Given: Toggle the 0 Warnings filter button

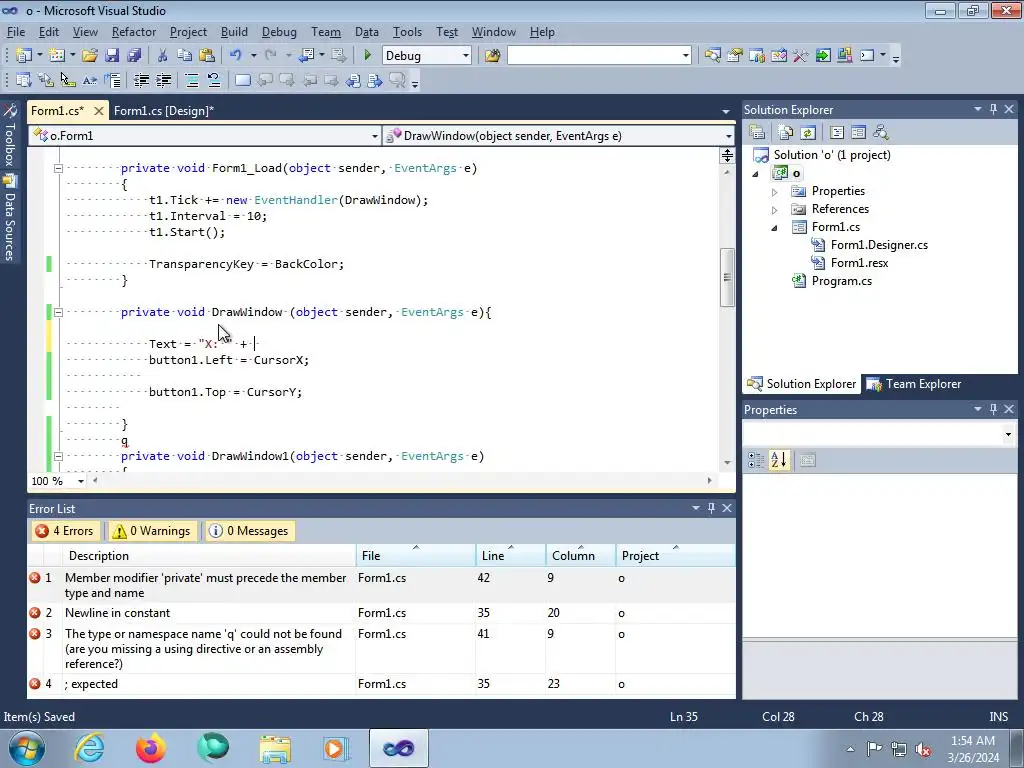Looking at the screenshot, I should tap(152, 531).
